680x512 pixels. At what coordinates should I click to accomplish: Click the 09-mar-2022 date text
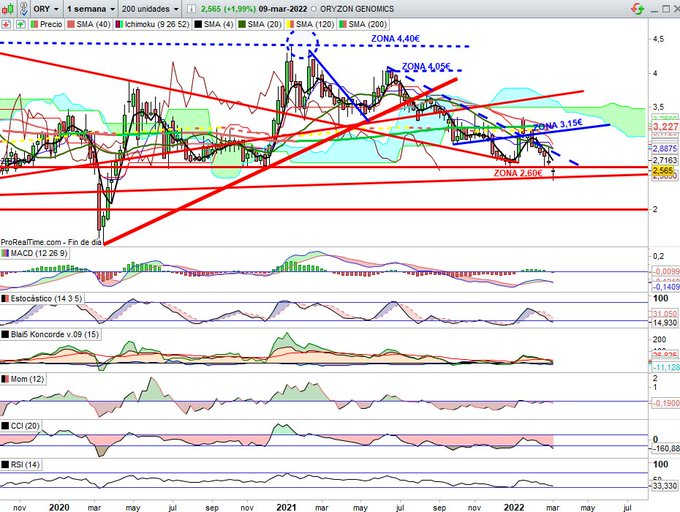click(283, 9)
